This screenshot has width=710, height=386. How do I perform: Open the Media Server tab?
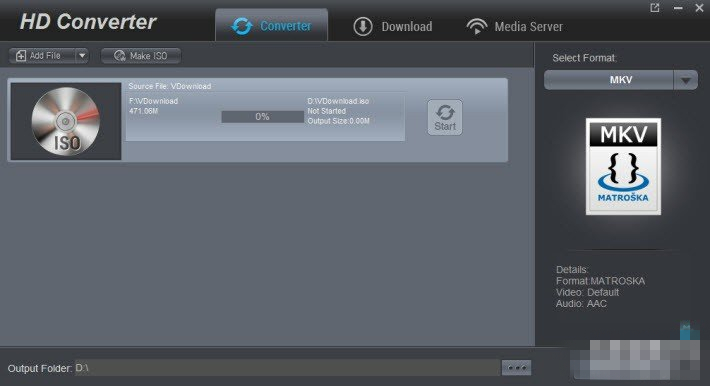click(514, 26)
